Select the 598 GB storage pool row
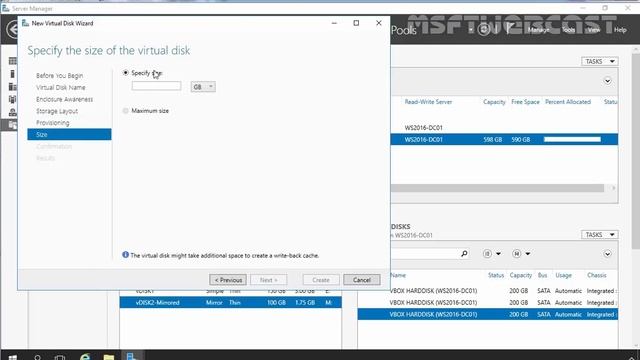640x360 pixels. point(504,140)
